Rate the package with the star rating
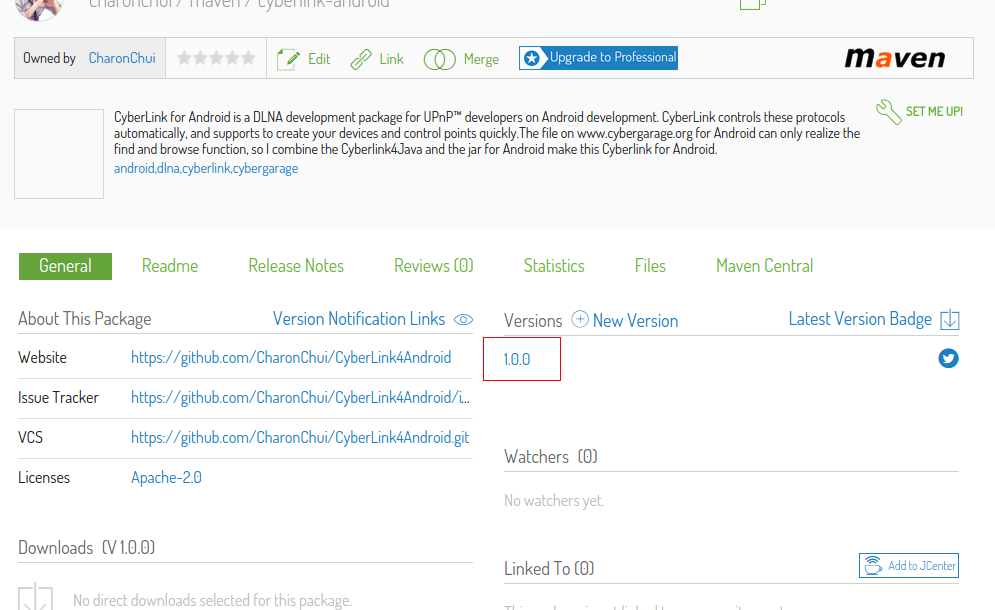Image resolution: width=995 pixels, height=610 pixels. 216,58
